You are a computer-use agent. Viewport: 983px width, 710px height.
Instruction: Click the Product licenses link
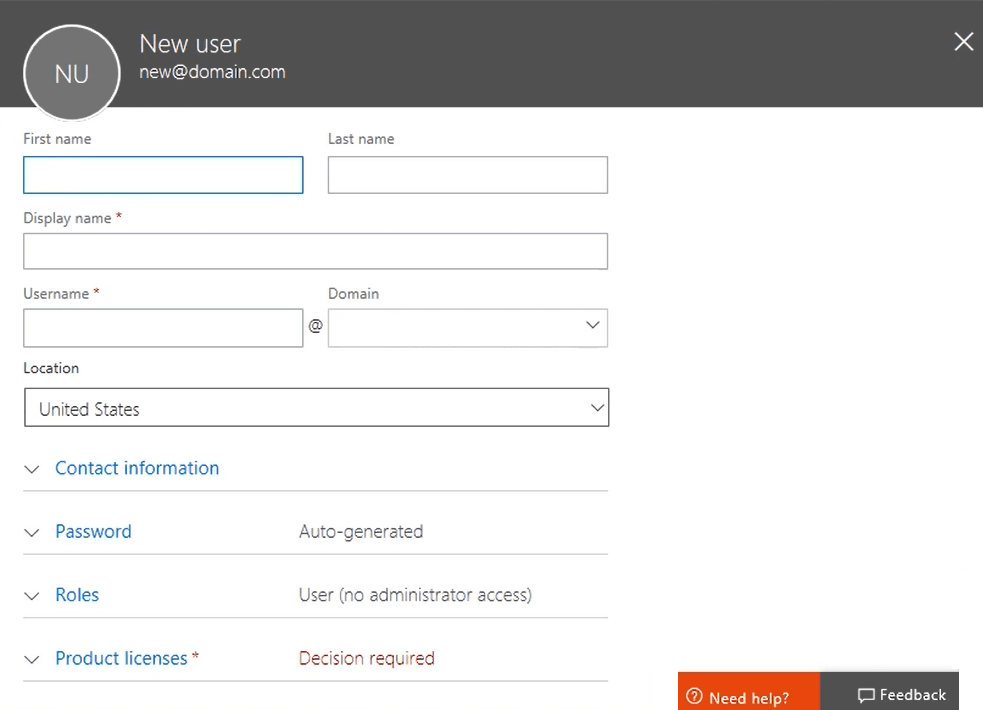(x=121, y=658)
